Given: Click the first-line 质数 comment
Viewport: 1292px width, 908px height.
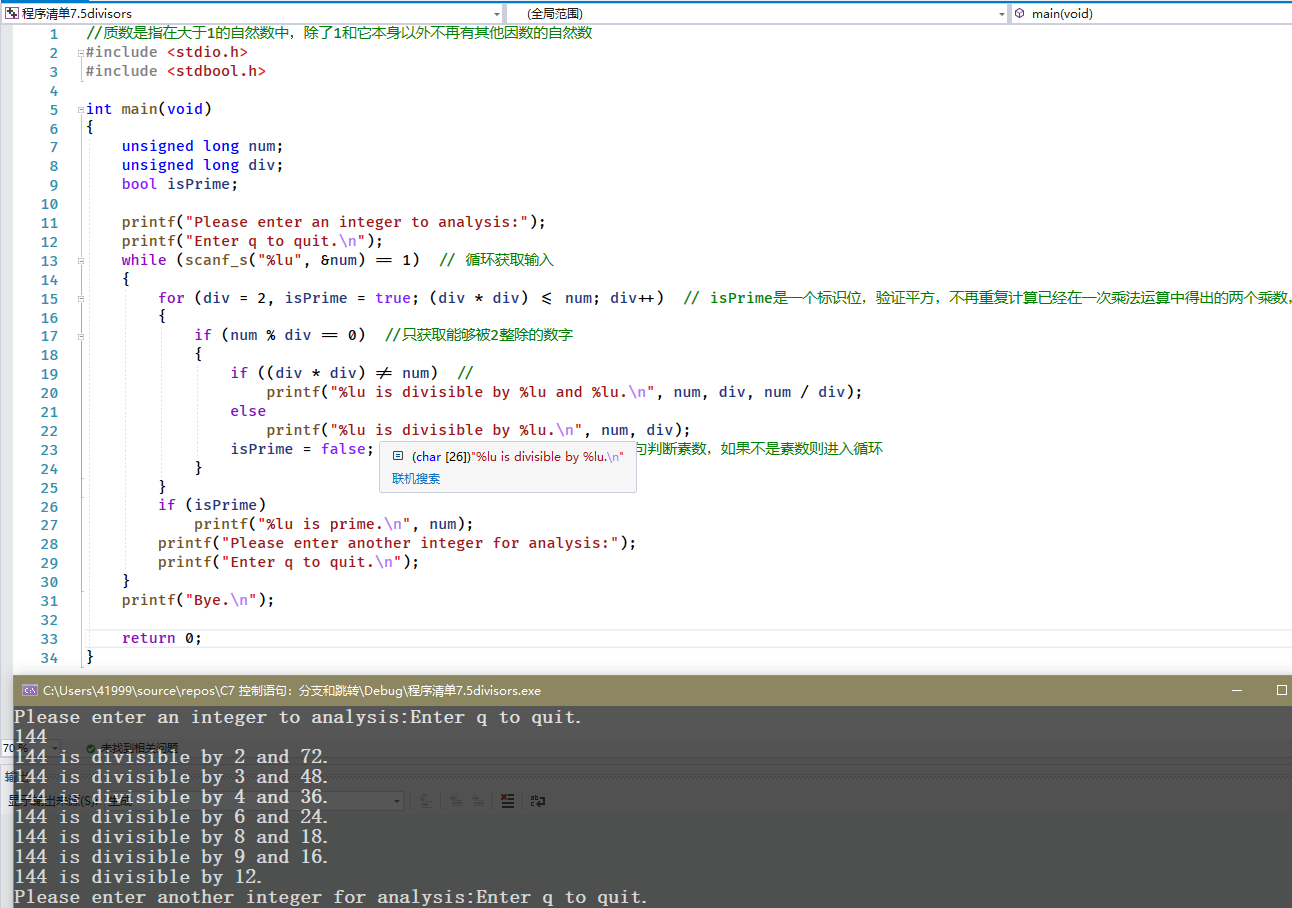Looking at the screenshot, I should 339,33.
